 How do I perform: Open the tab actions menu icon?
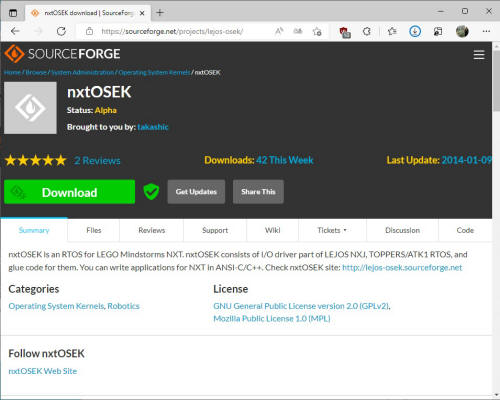point(13,13)
